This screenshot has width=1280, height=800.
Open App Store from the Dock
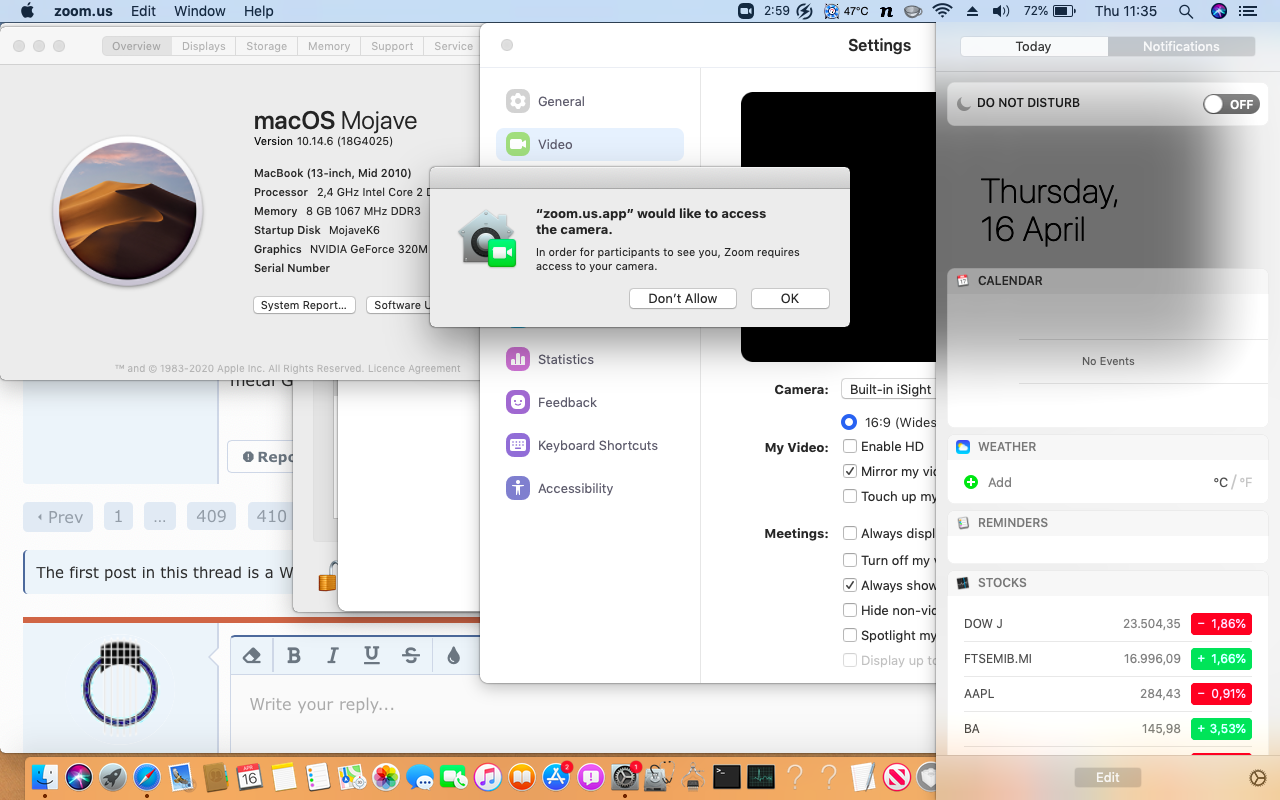(x=556, y=777)
